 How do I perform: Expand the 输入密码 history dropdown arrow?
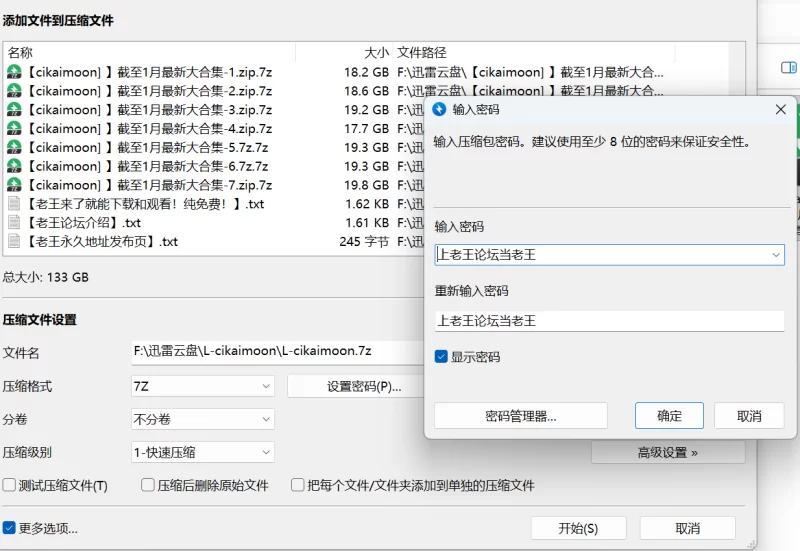[776, 255]
